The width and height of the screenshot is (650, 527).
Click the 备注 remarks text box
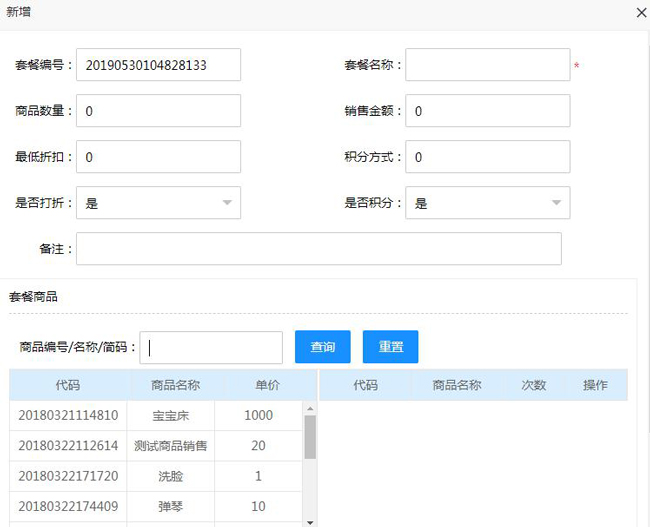point(318,249)
